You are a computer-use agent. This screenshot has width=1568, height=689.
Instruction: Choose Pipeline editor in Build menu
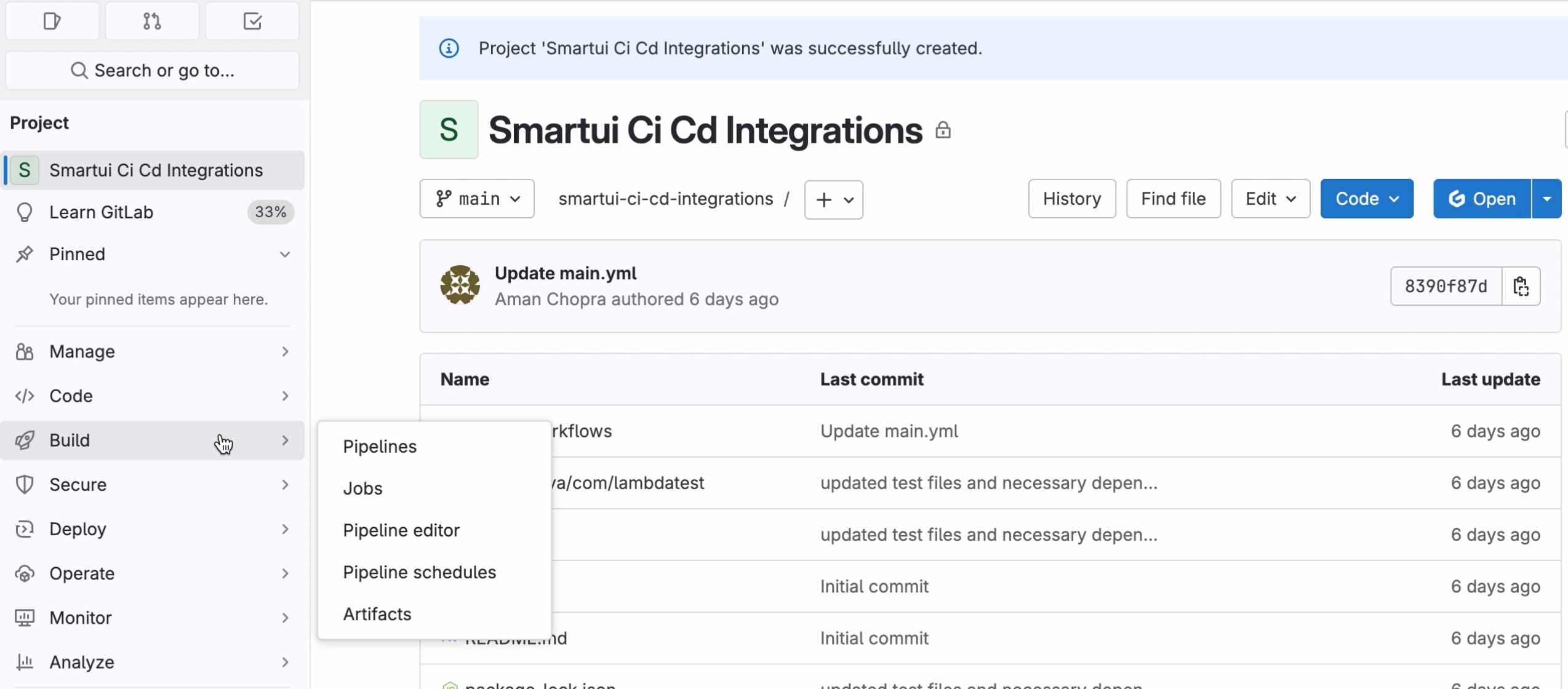[401, 530]
